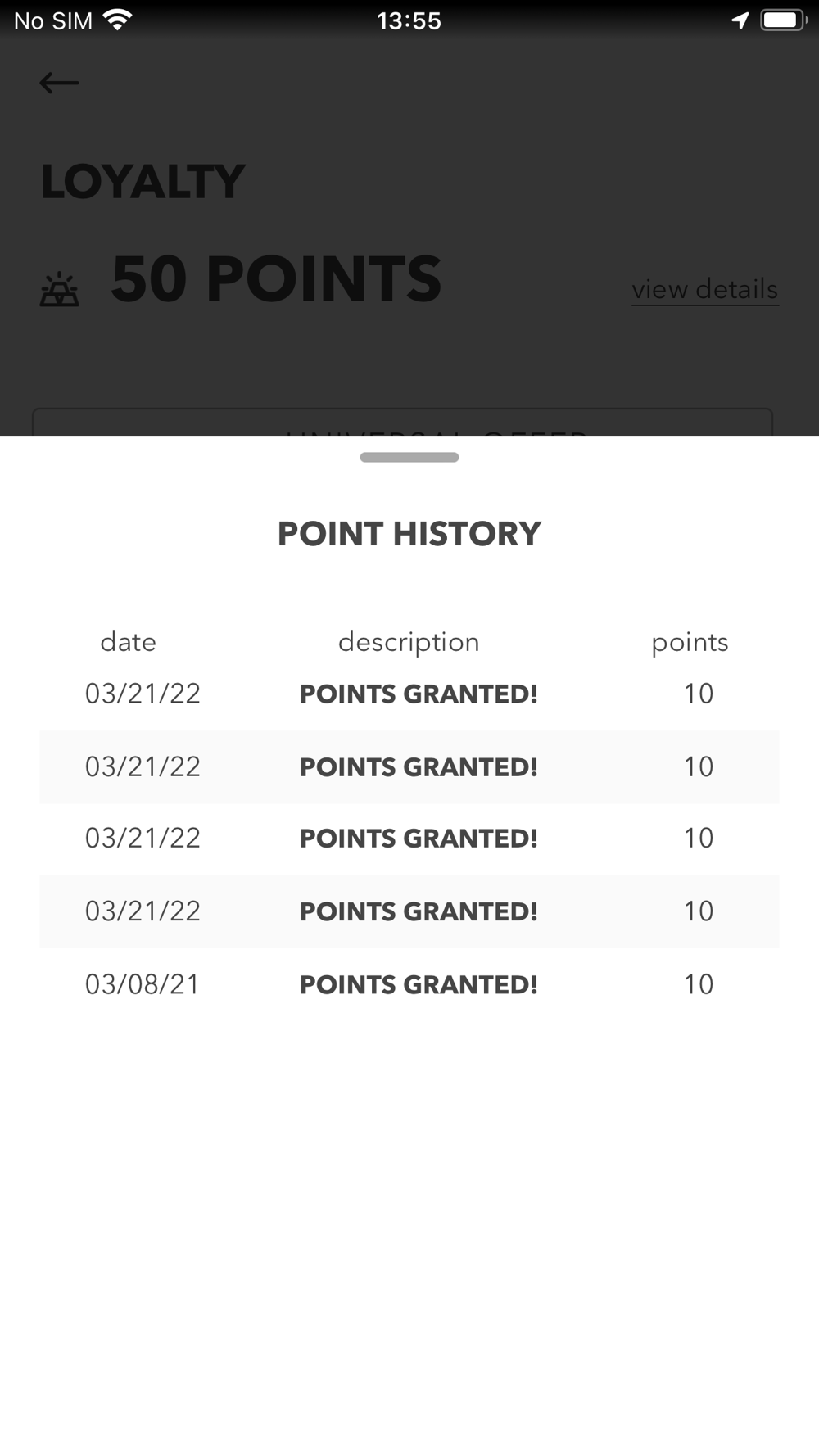Tap the location arrow status icon

[x=740, y=20]
